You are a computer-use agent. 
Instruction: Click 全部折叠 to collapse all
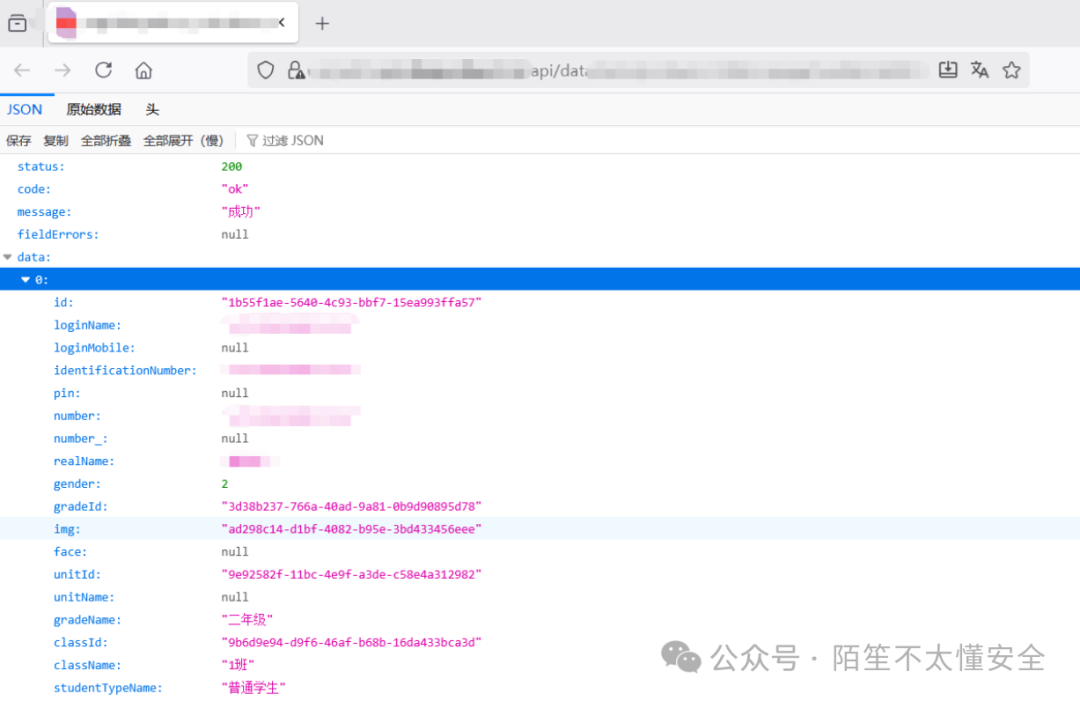click(106, 140)
